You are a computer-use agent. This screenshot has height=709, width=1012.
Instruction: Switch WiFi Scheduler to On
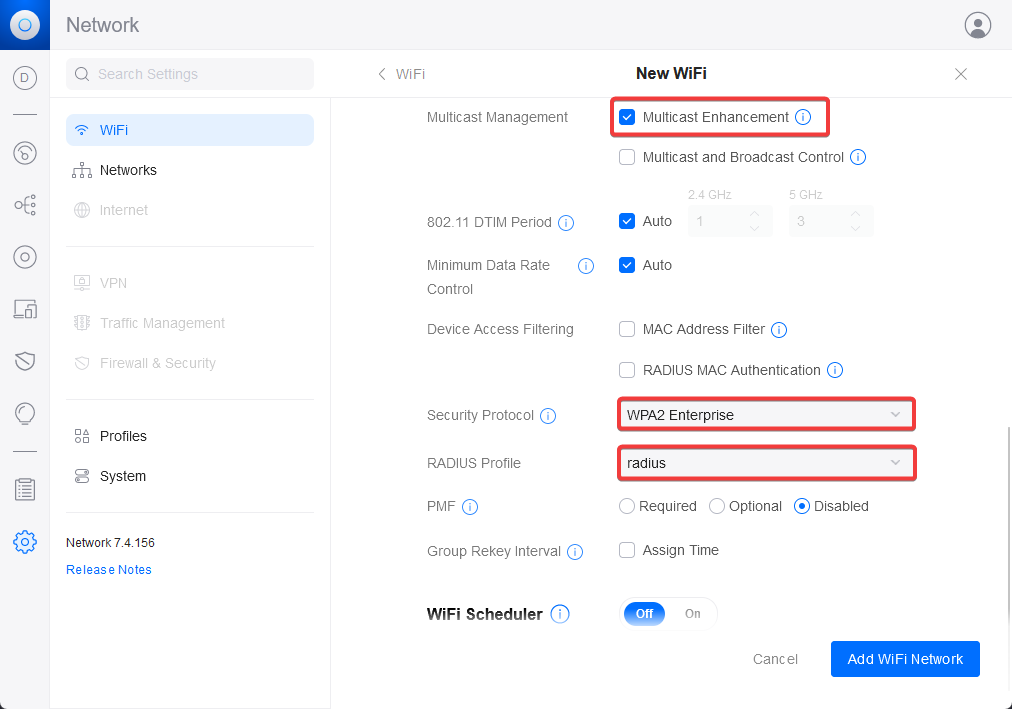click(693, 614)
